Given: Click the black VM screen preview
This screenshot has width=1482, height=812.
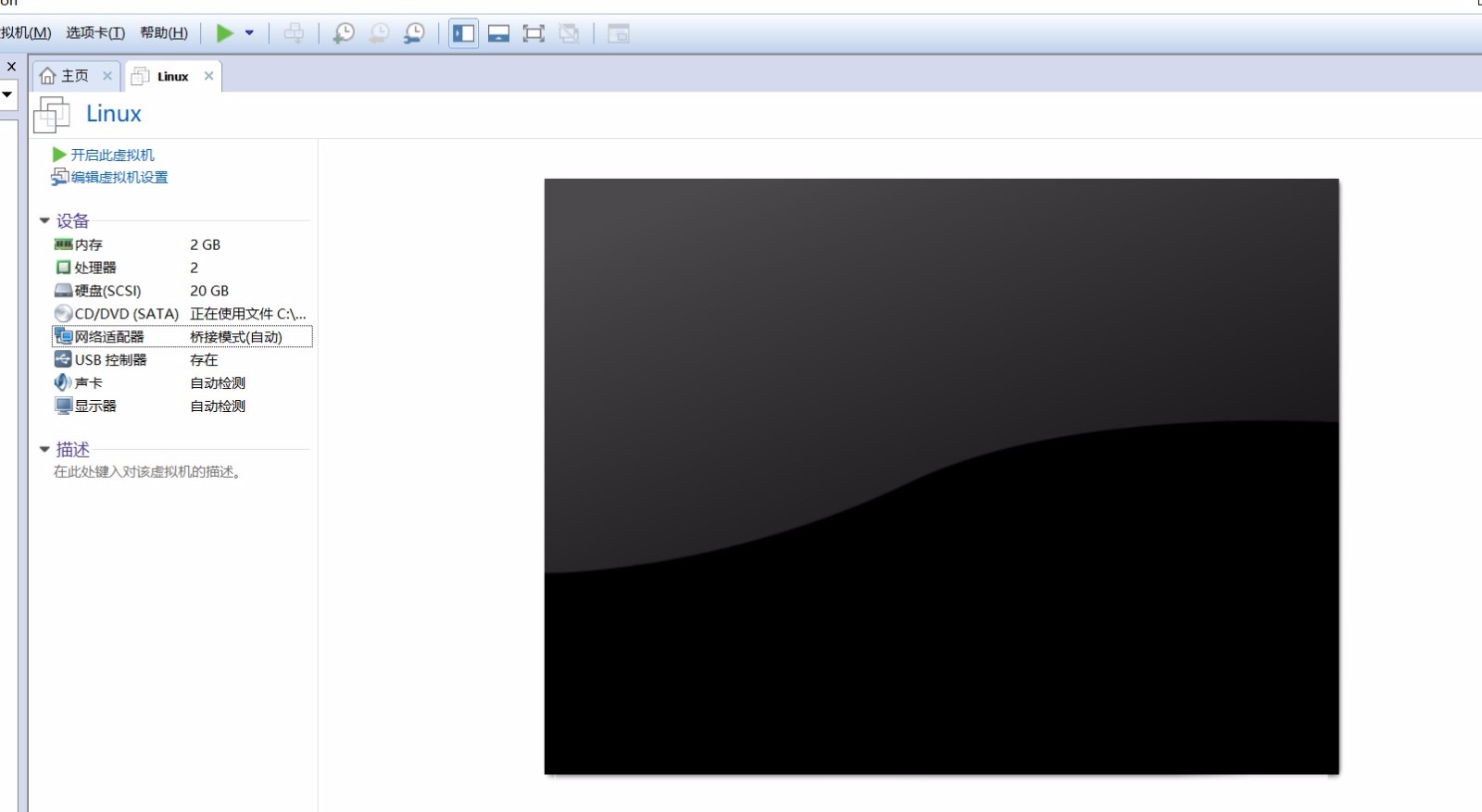Looking at the screenshot, I should [x=941, y=476].
